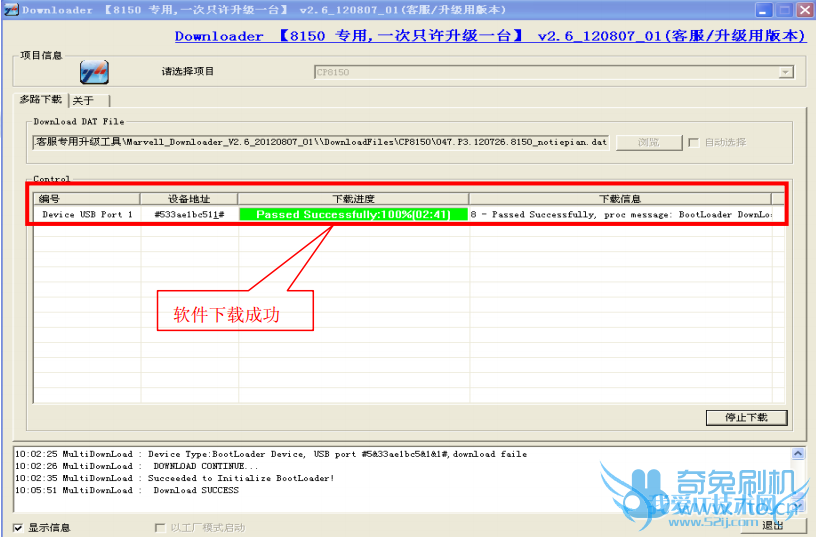Click the 下载进度 column header
This screenshot has height=537, width=816.
coord(353,199)
